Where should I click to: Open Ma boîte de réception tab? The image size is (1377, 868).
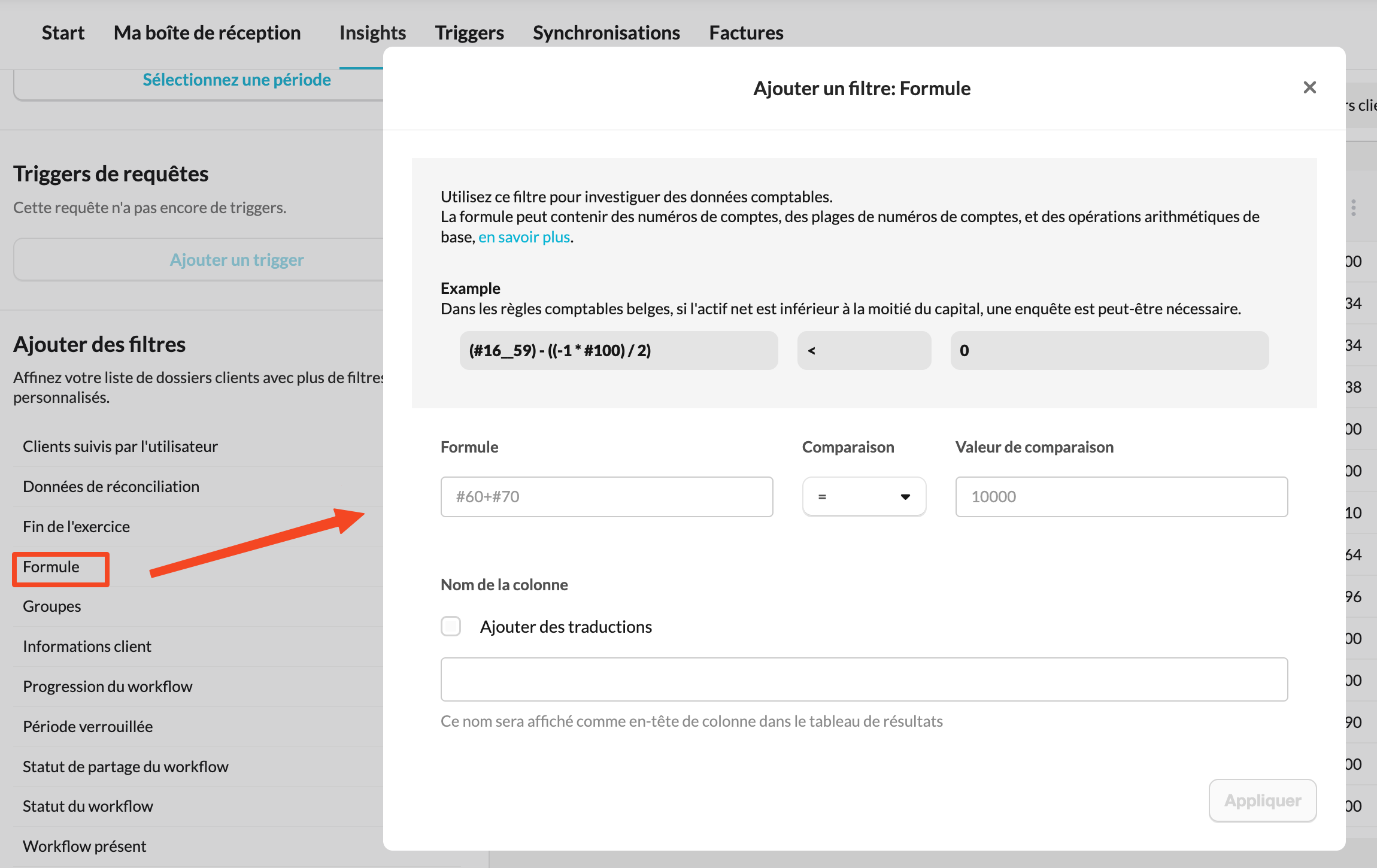pyautogui.click(x=207, y=33)
